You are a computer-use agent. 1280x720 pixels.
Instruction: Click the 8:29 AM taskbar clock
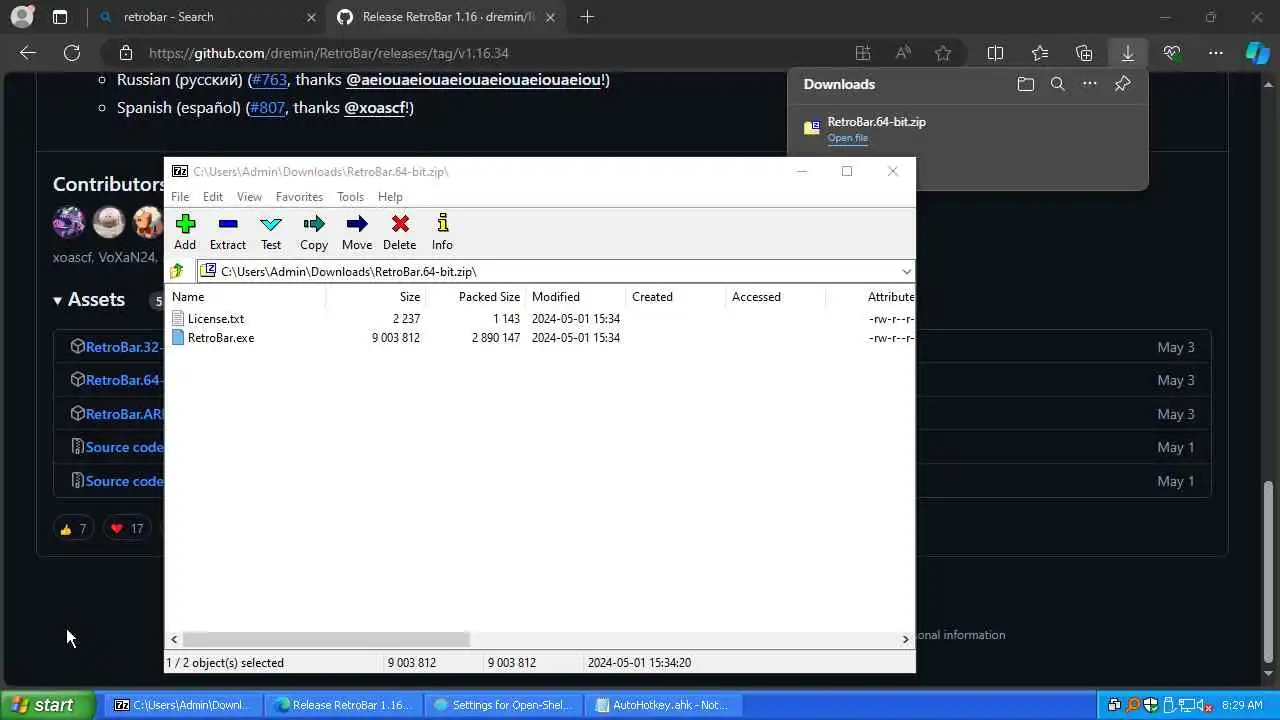[x=1240, y=705]
